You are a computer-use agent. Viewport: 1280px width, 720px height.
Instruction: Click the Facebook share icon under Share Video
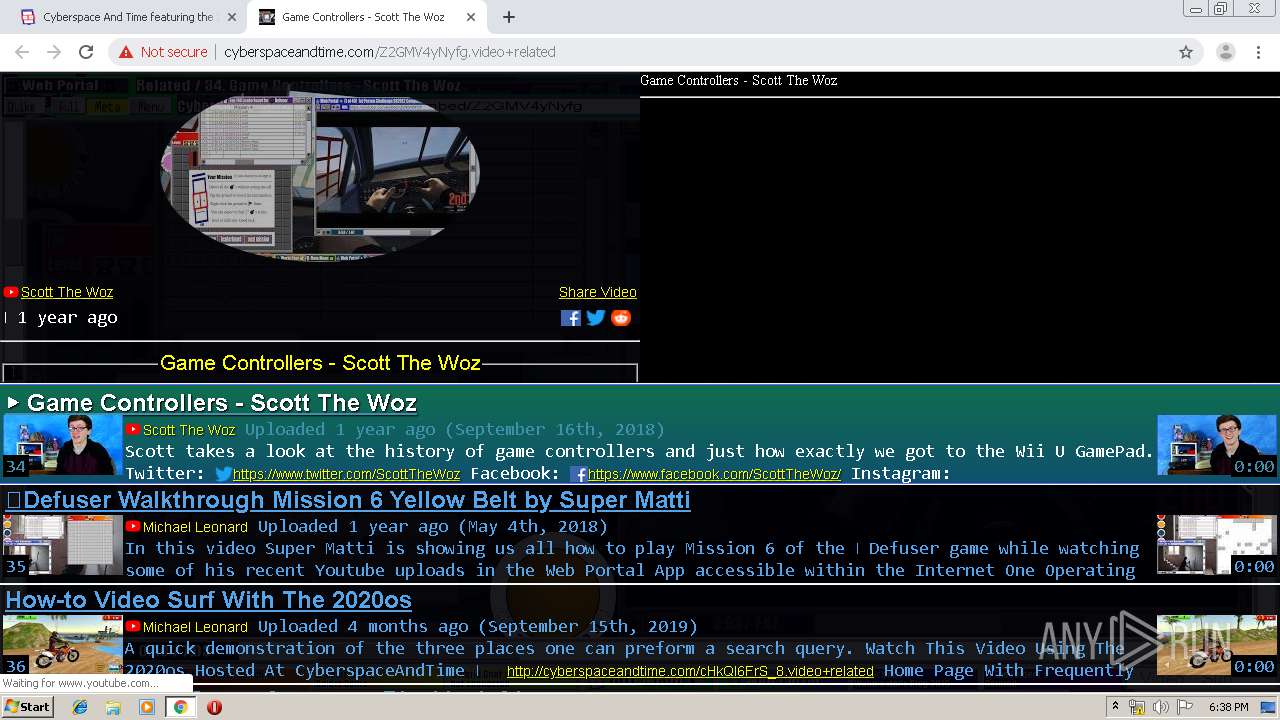[x=570, y=318]
